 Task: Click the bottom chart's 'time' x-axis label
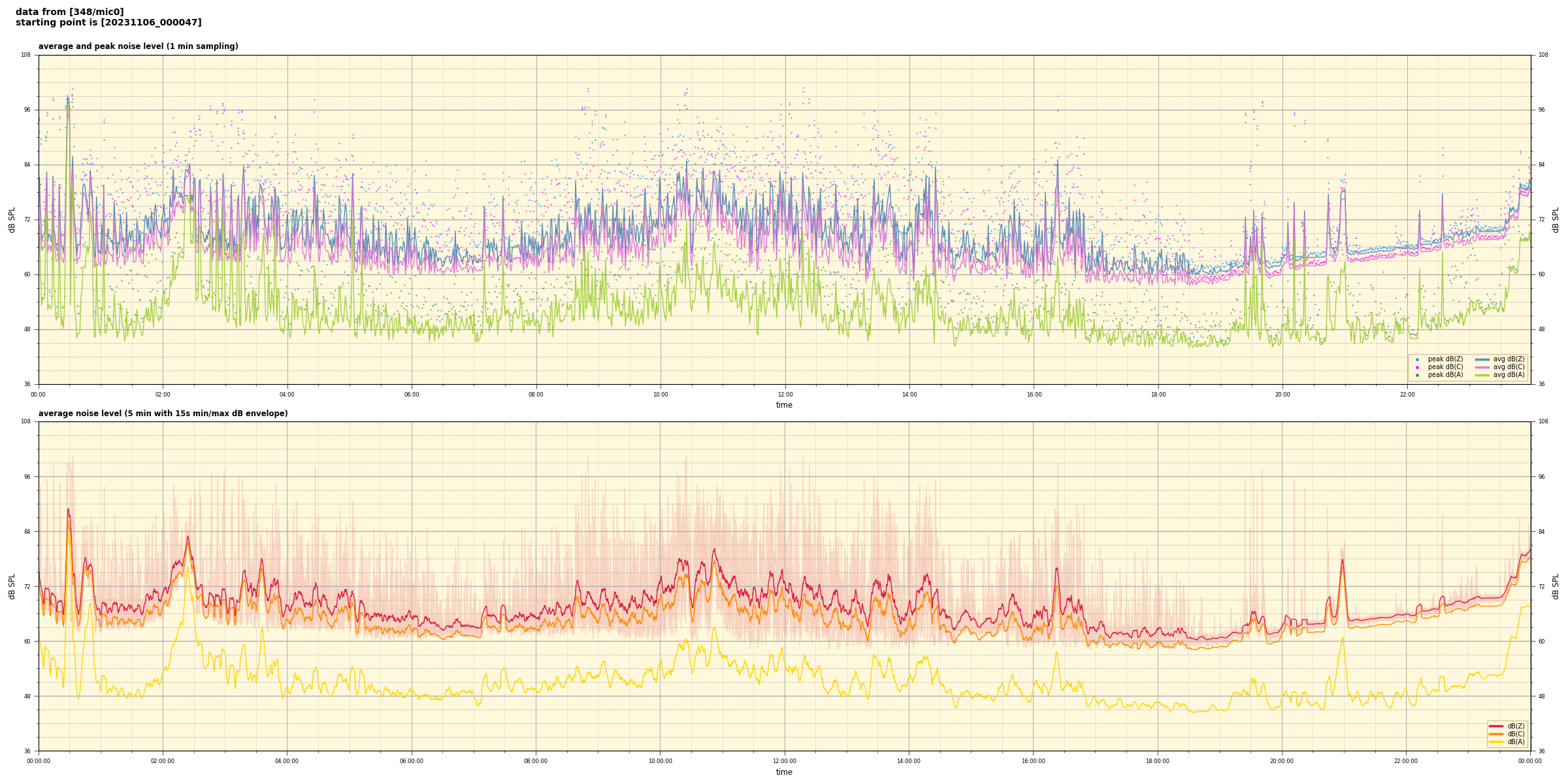pyautogui.click(x=784, y=772)
